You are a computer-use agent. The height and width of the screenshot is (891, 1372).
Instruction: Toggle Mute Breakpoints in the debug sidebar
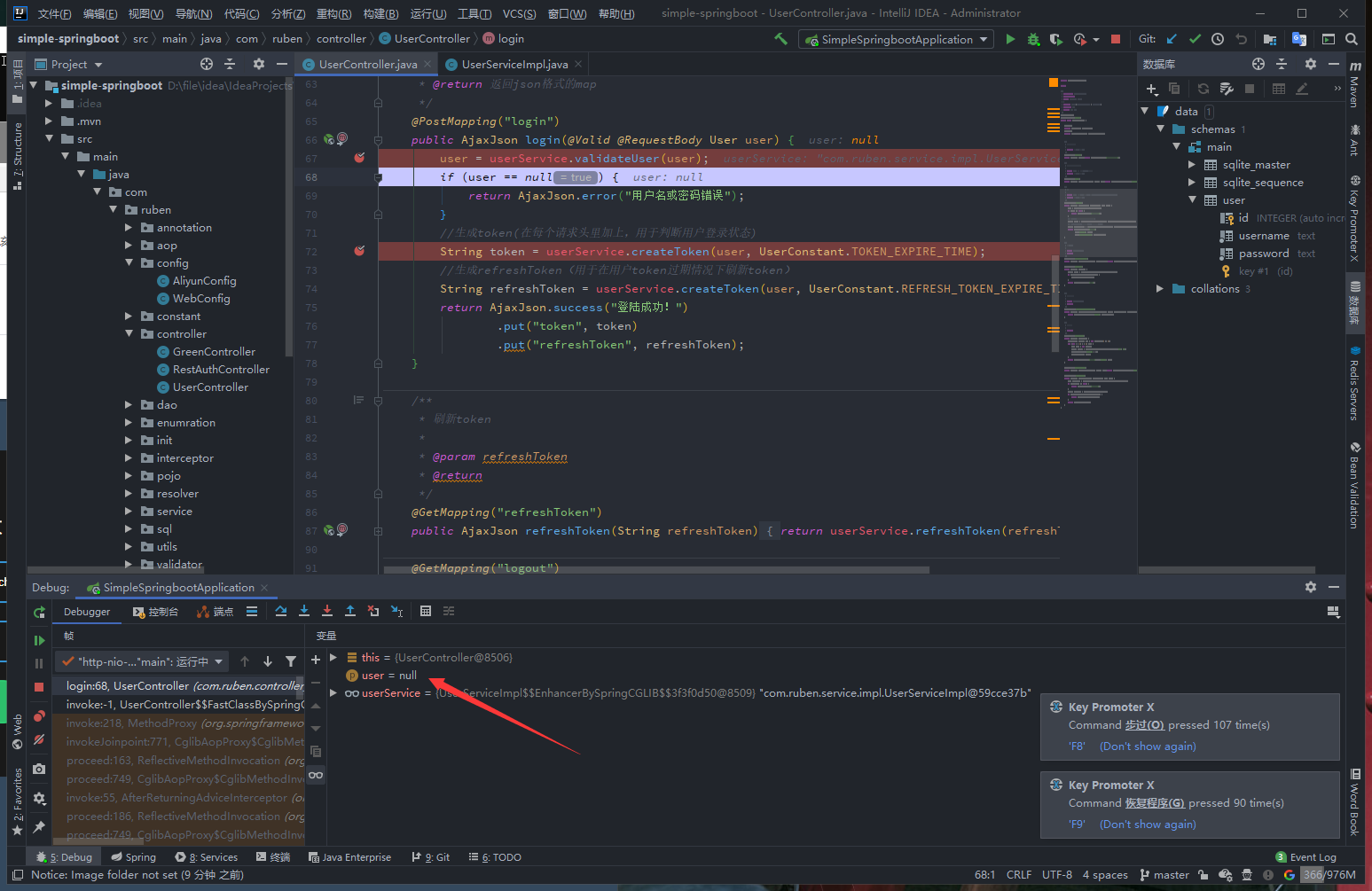pyautogui.click(x=39, y=739)
